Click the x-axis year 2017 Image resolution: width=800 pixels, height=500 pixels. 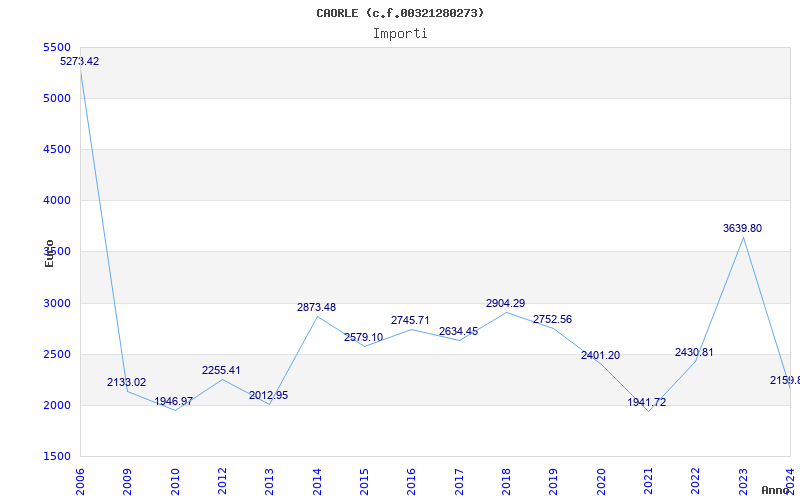[x=459, y=482]
